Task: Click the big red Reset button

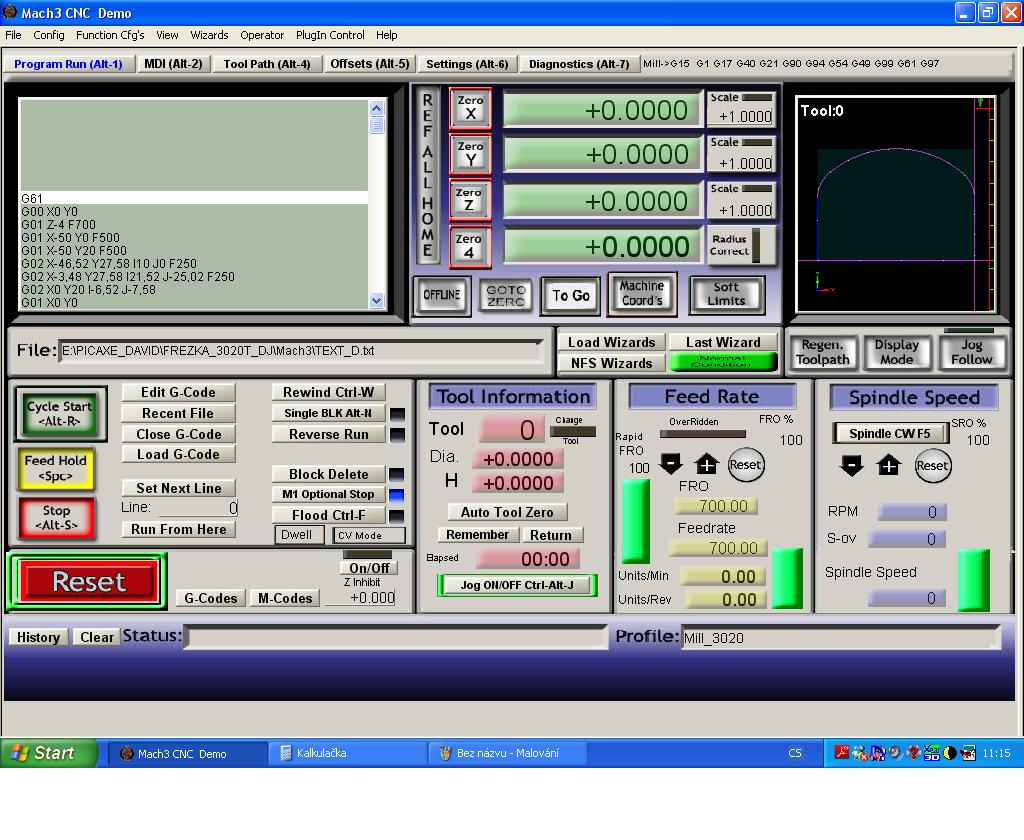Action: pyautogui.click(x=89, y=582)
